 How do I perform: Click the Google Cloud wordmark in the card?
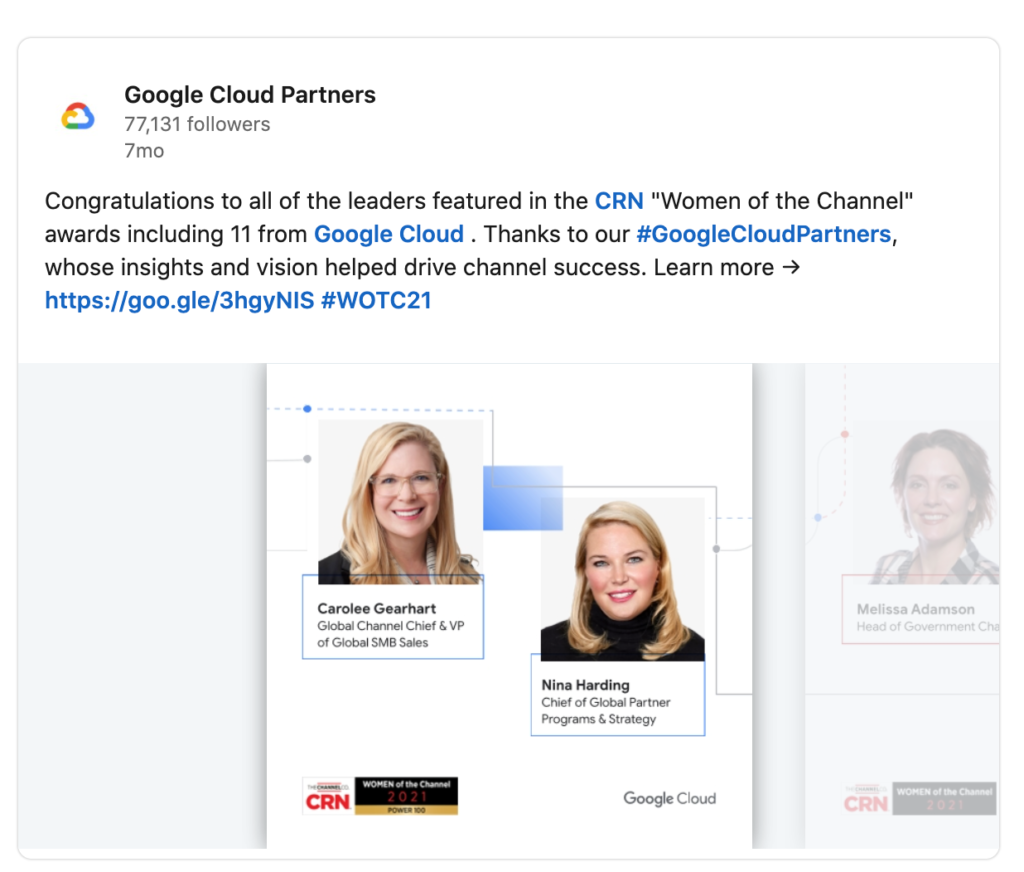669,798
